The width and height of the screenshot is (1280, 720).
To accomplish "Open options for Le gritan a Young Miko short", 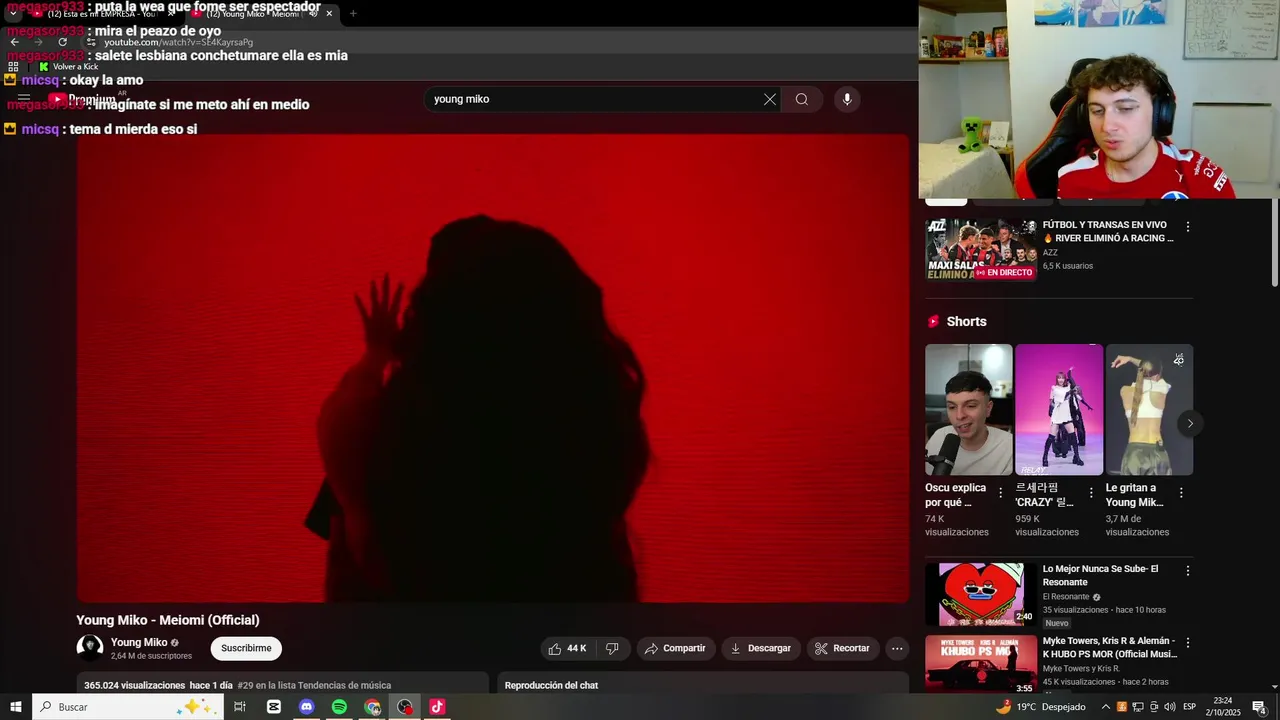I will pyautogui.click(x=1181, y=493).
